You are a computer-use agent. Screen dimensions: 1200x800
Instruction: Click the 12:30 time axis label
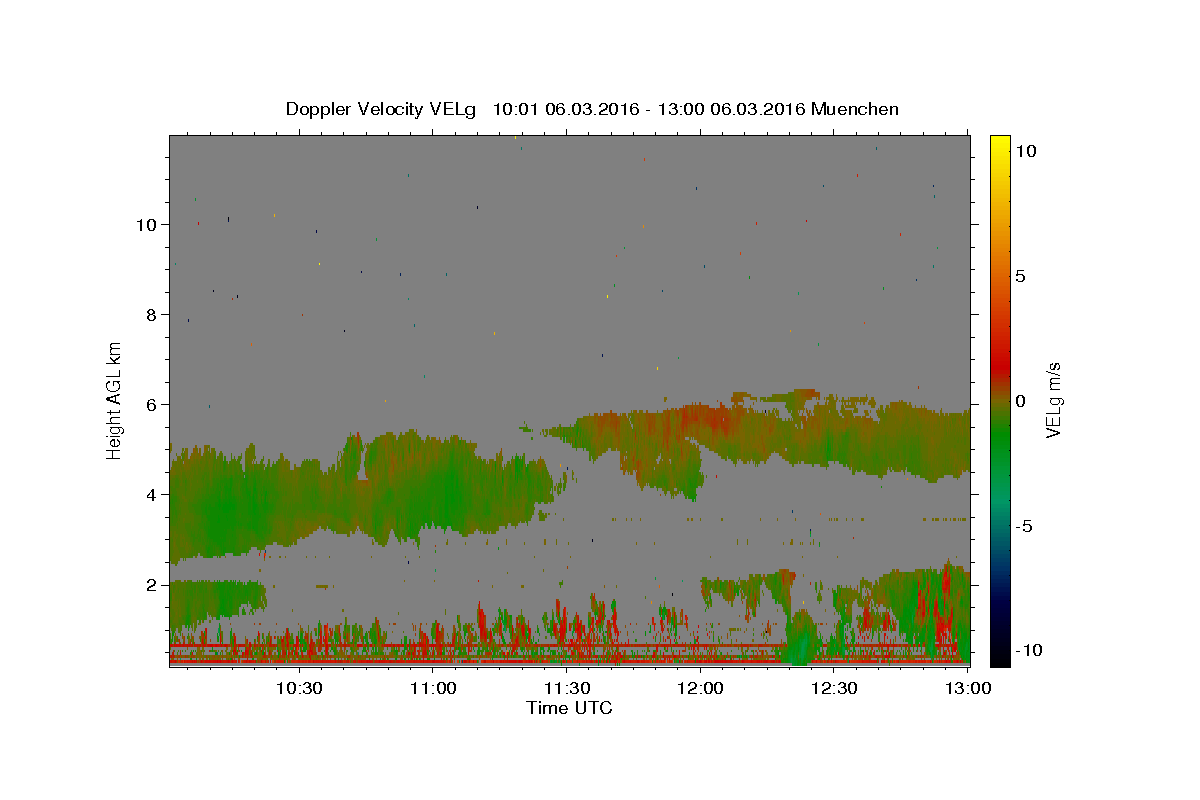834,688
